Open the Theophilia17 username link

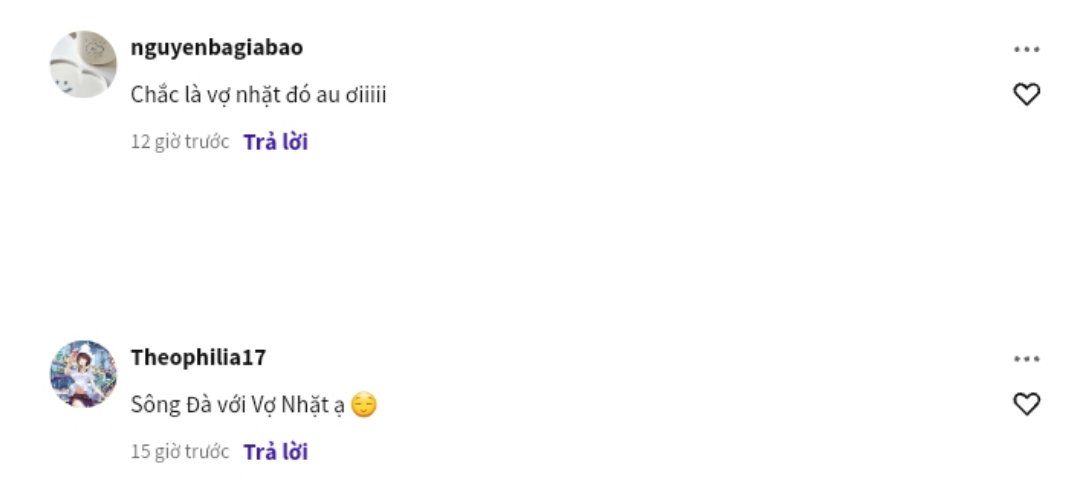tap(198, 357)
